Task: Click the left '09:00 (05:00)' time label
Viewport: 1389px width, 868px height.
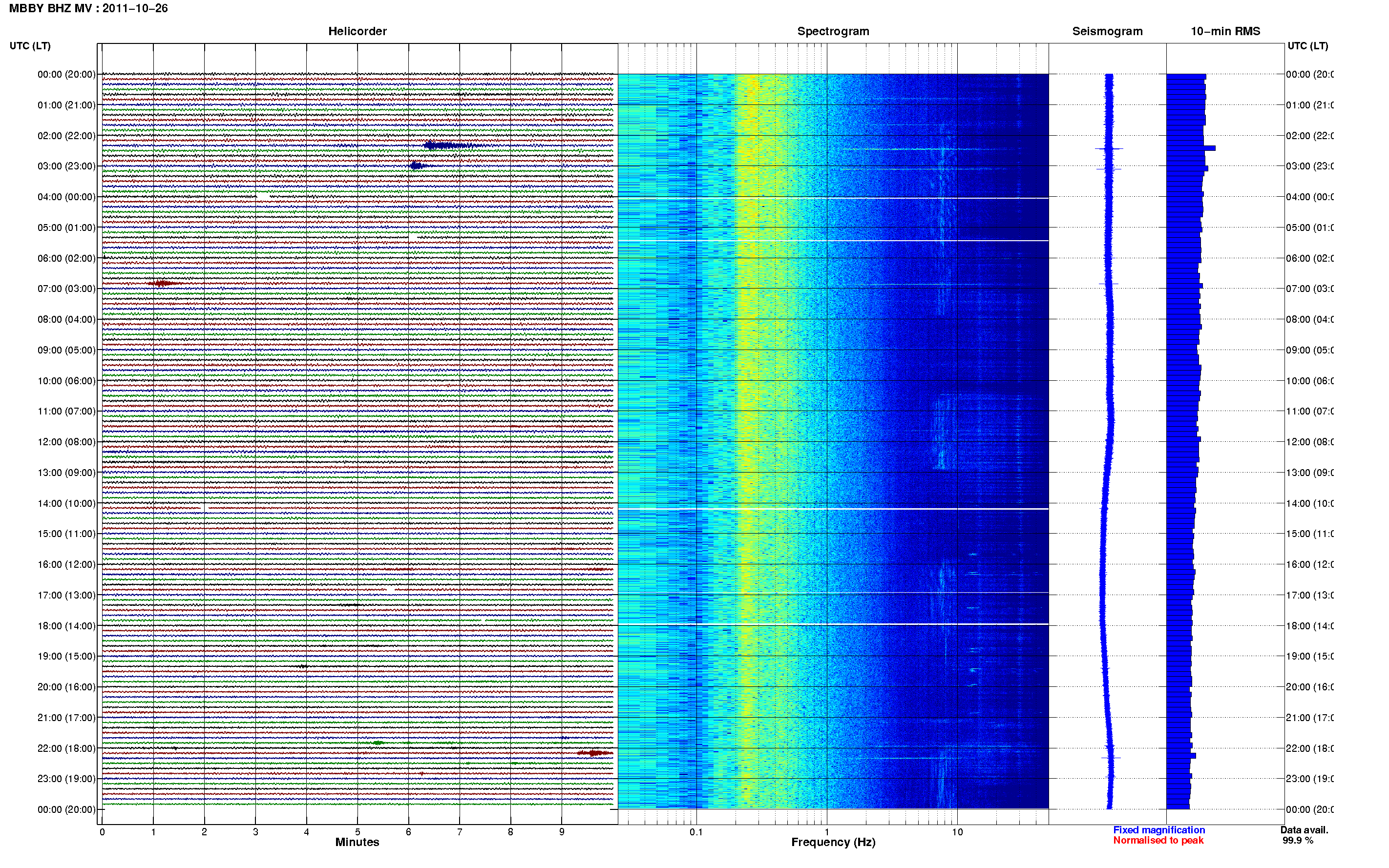Action: [x=66, y=350]
